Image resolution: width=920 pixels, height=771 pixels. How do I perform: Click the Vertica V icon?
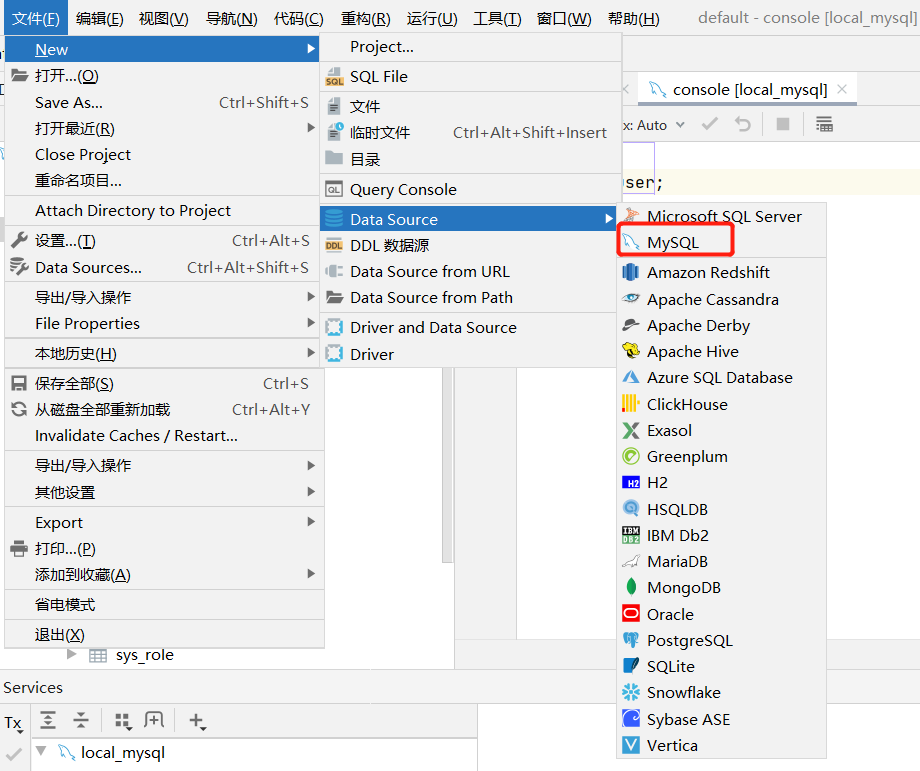click(x=631, y=745)
